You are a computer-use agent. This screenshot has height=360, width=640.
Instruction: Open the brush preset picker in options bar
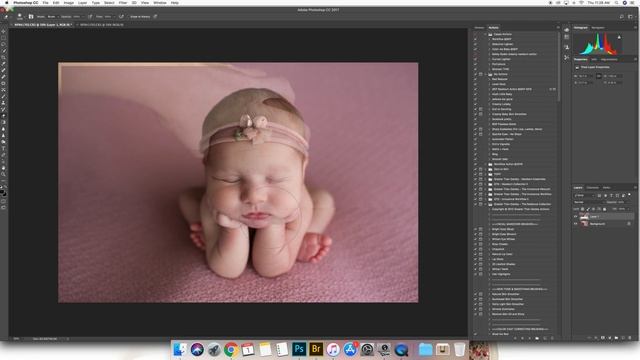[x=20, y=17]
